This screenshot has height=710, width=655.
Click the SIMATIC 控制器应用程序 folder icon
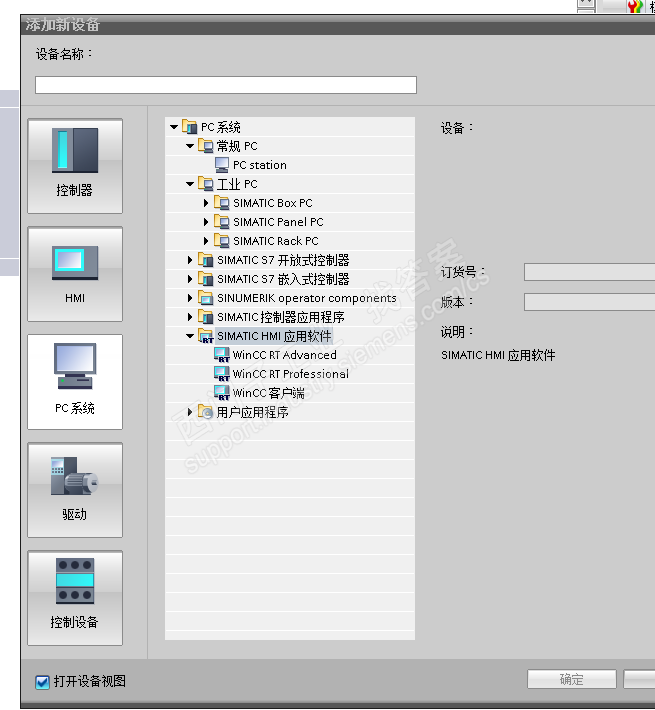coord(206,317)
